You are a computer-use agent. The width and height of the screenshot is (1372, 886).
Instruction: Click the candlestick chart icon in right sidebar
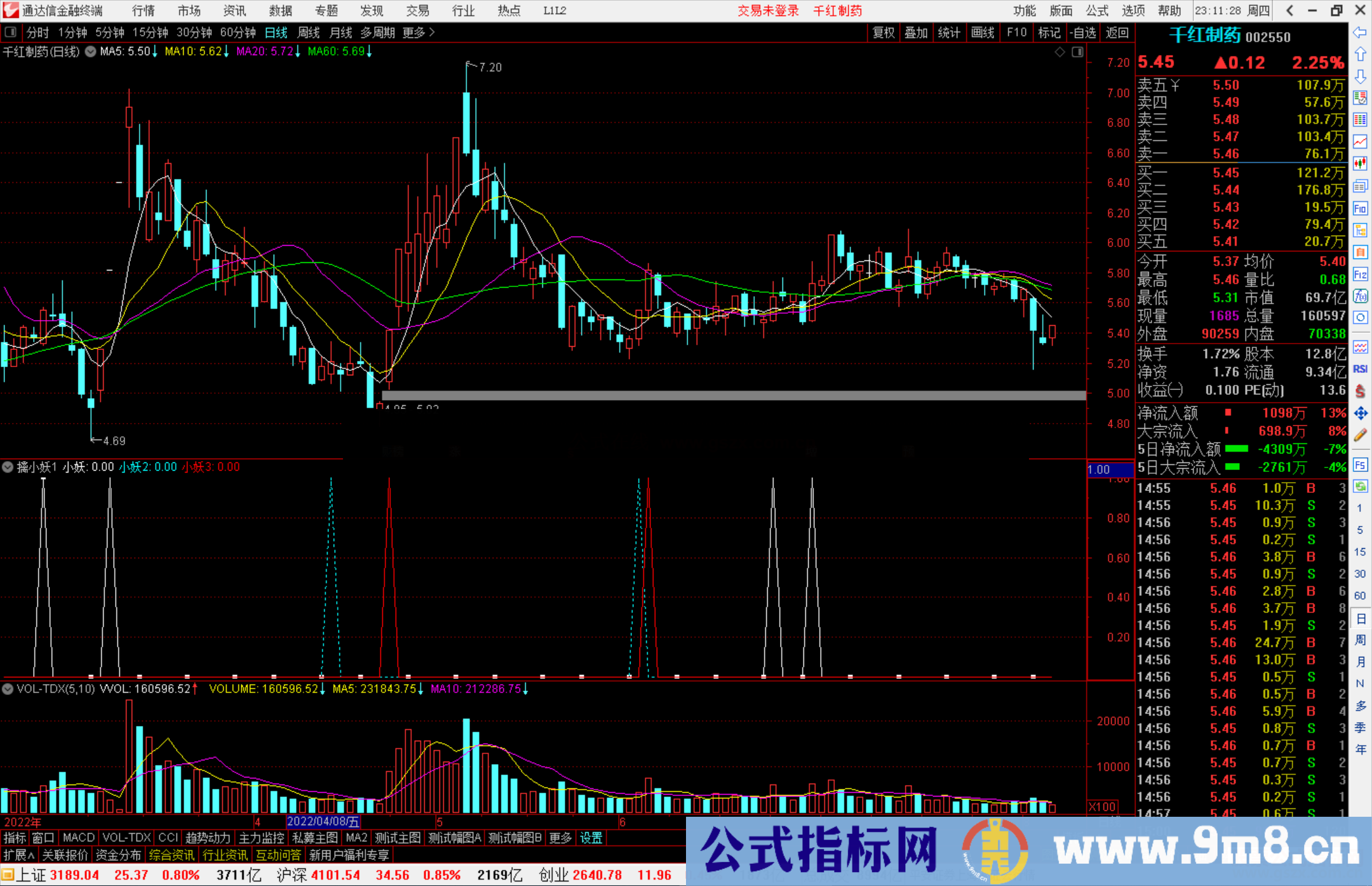(x=1360, y=163)
